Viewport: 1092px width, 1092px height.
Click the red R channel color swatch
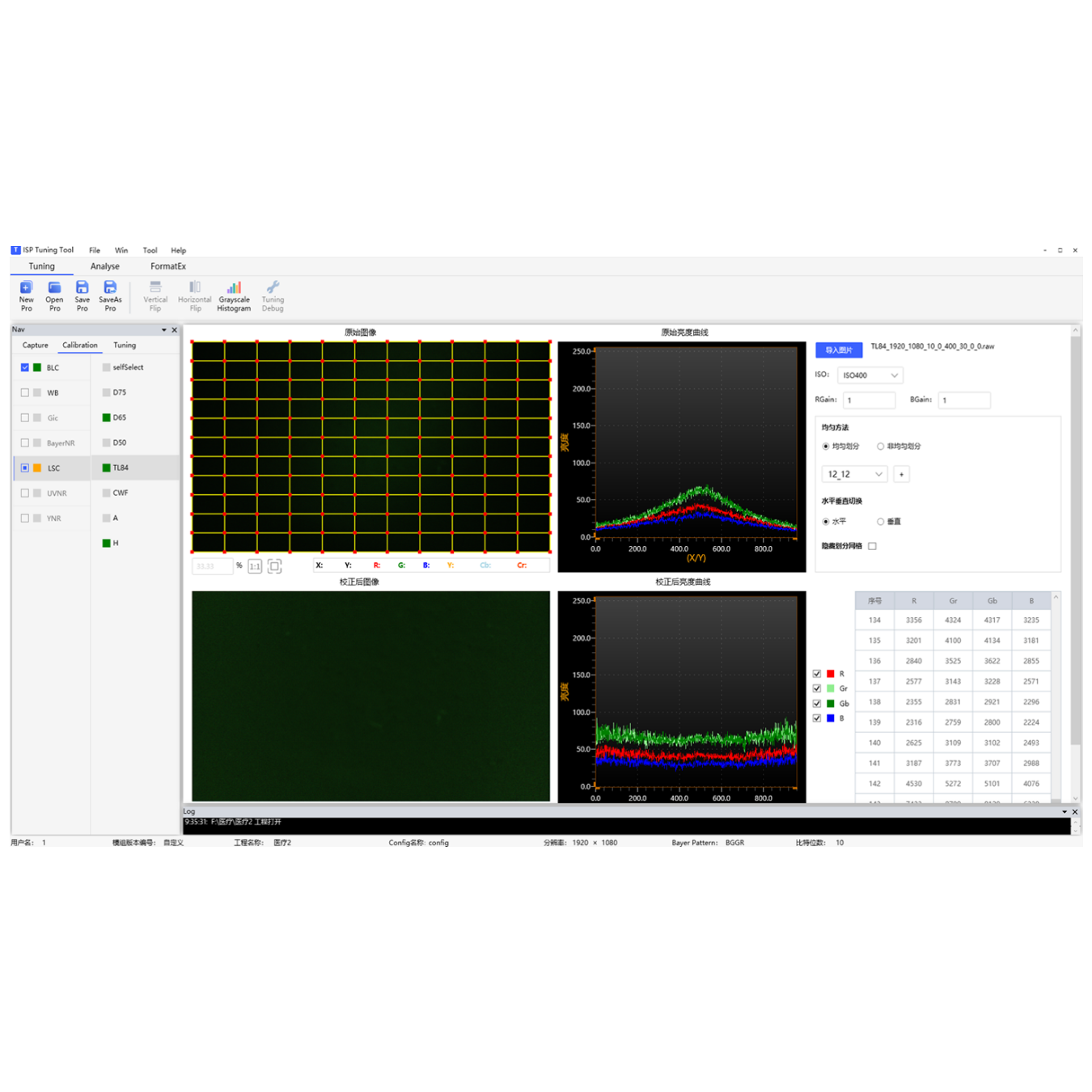coord(830,674)
